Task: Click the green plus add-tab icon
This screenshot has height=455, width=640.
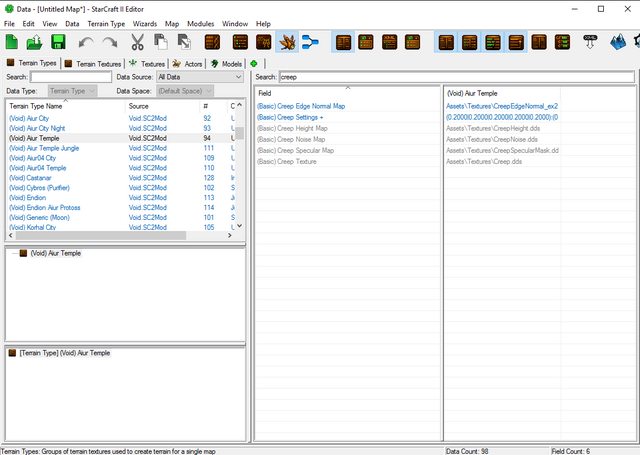Action: [x=254, y=64]
